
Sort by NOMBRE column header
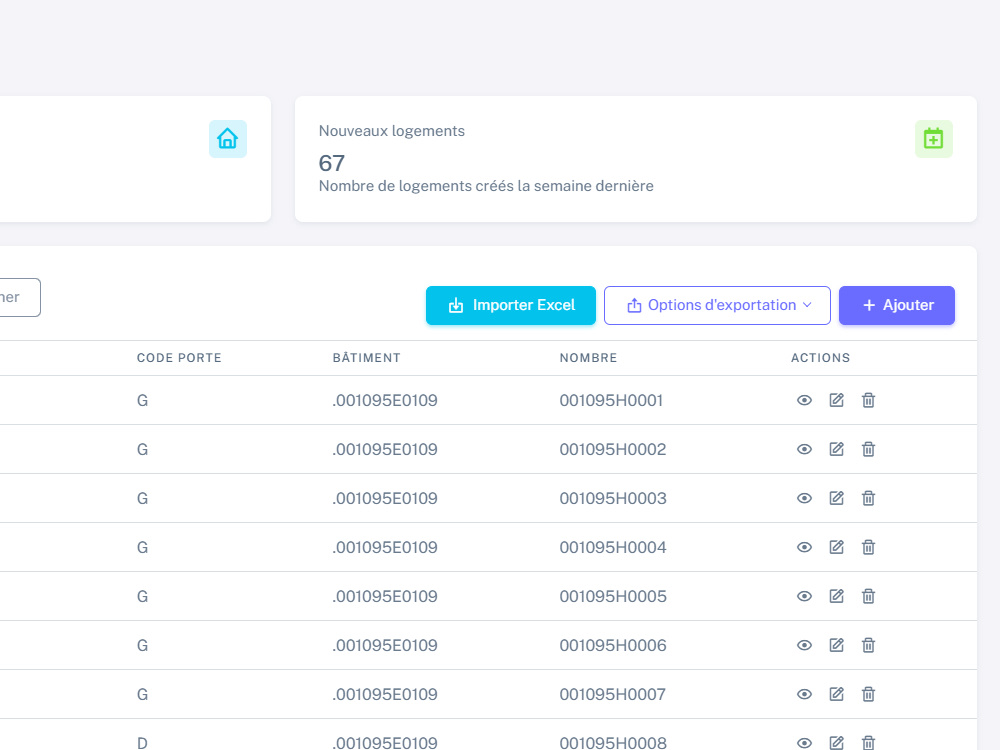588,358
